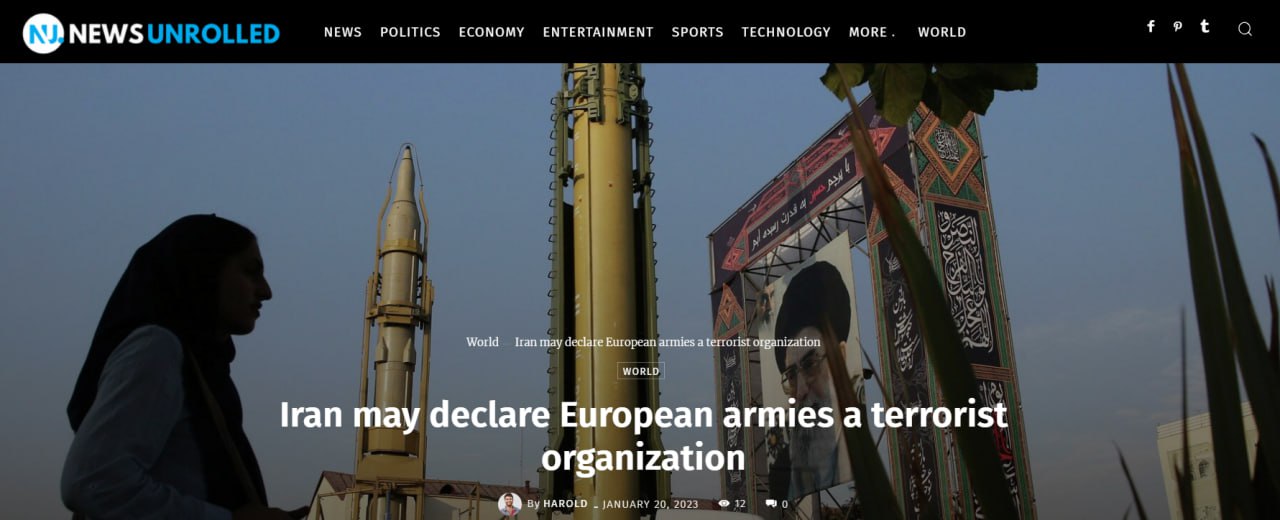The width and height of the screenshot is (1280, 520).
Task: Click the article headline about Iran
Action: tap(643, 436)
